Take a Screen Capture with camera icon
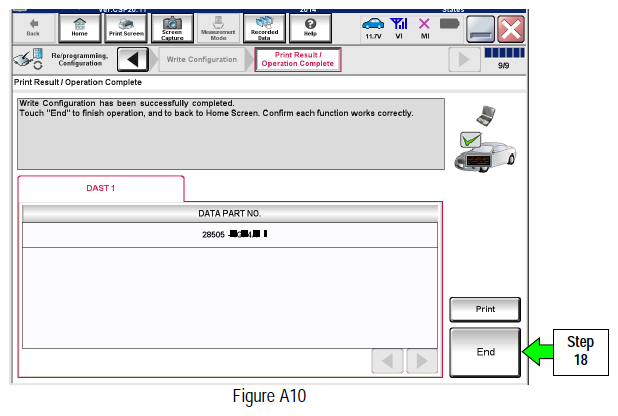The height and width of the screenshot is (416, 618). point(172,28)
